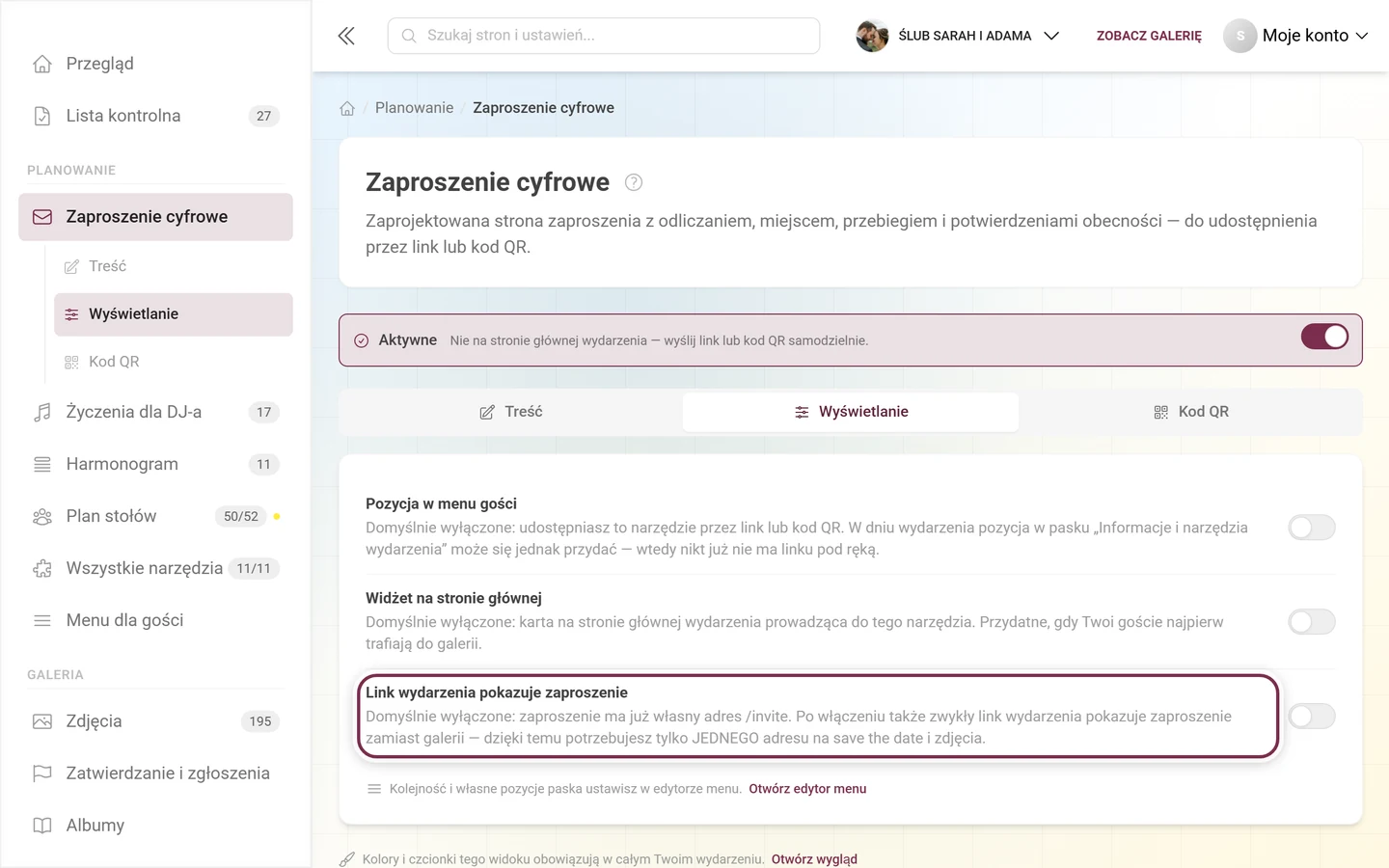Image resolution: width=1389 pixels, height=868 pixels.
Task: Click the brush icon beside Kolory i czcionki
Action: pyautogui.click(x=347, y=859)
